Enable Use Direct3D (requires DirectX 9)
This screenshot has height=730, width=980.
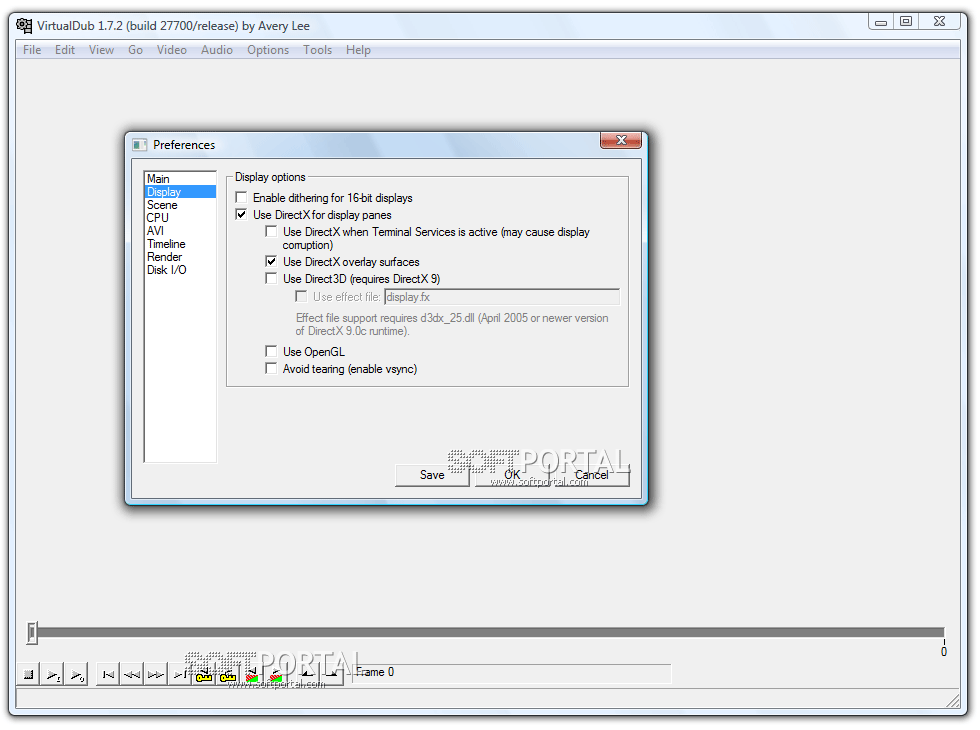pos(271,278)
